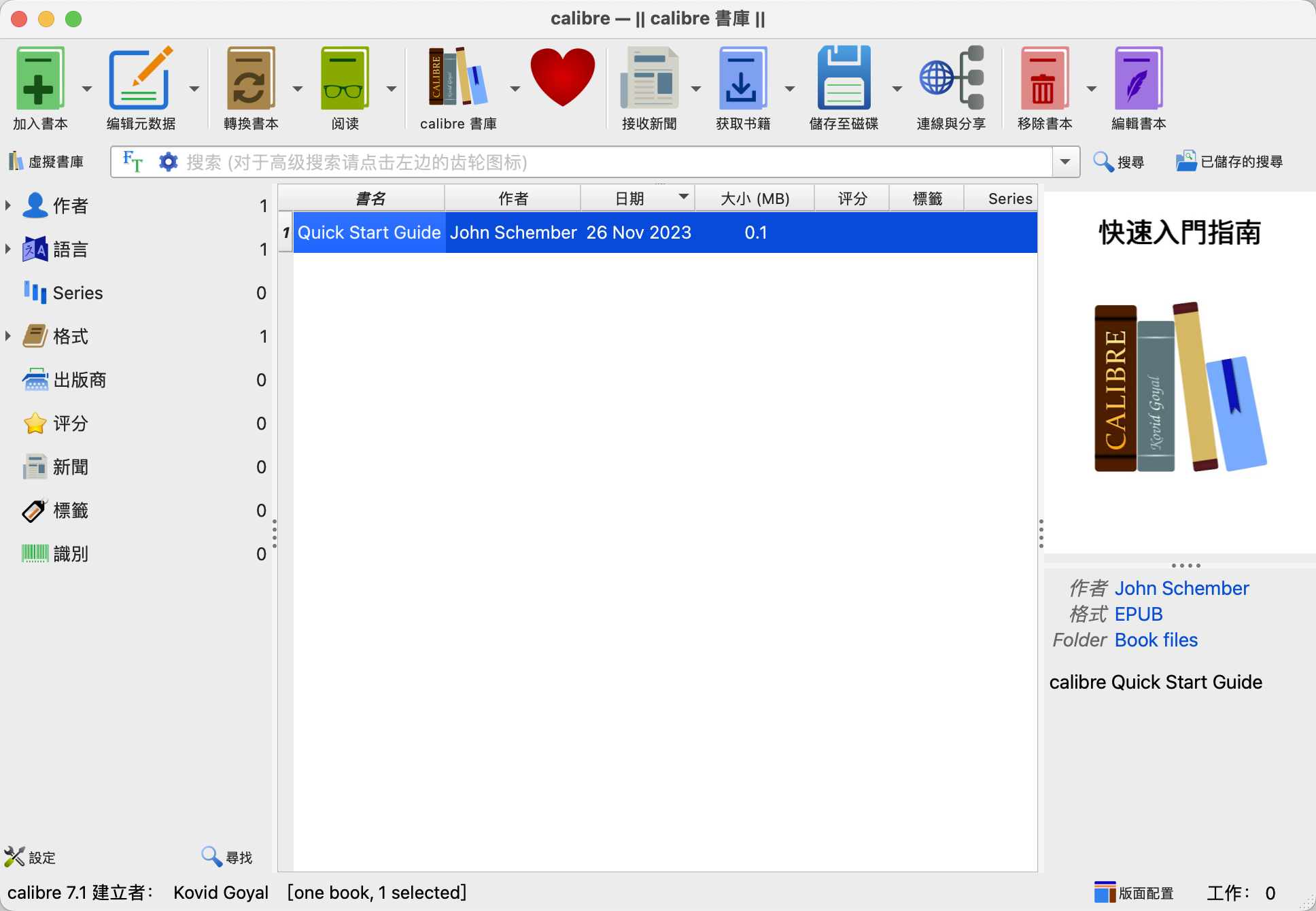Viewport: 1316px width, 911px height.
Task: Click the 26 Nov 2023 date cell
Action: (638, 233)
